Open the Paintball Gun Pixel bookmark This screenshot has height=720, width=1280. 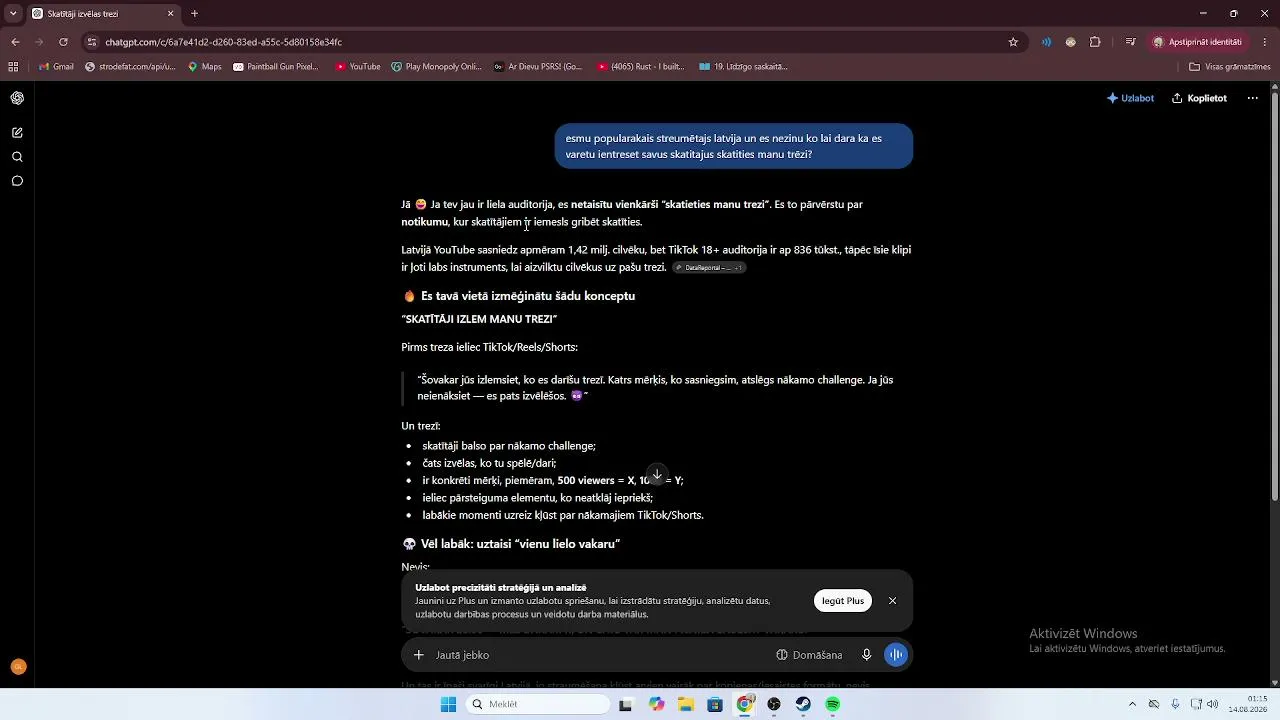tap(276, 67)
